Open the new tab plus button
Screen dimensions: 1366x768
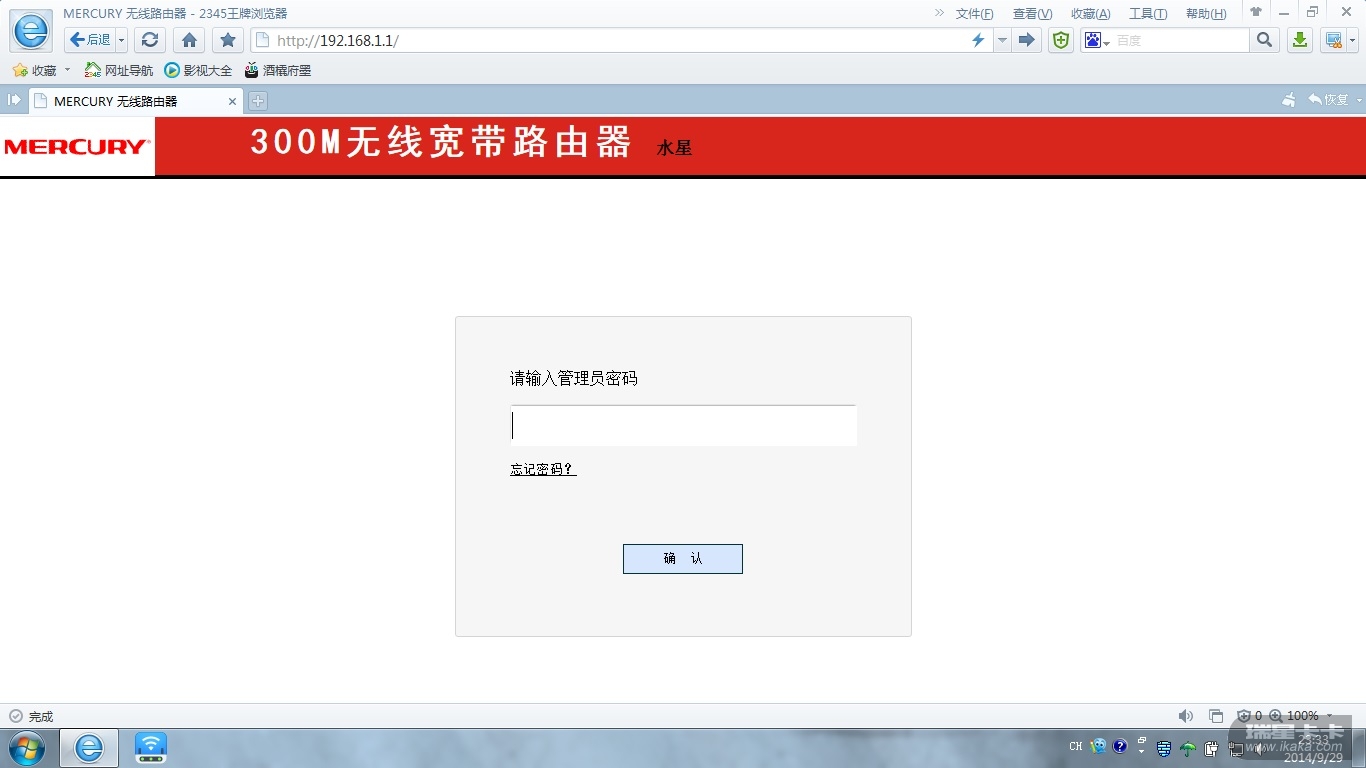point(258,101)
